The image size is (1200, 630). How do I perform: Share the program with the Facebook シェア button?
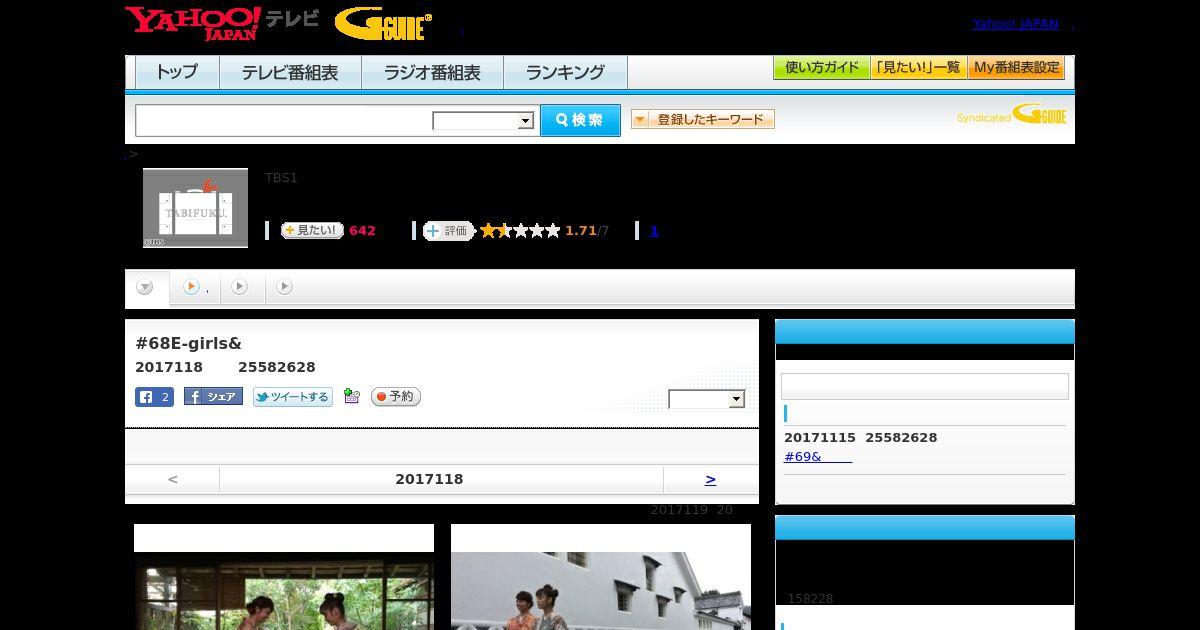point(213,397)
